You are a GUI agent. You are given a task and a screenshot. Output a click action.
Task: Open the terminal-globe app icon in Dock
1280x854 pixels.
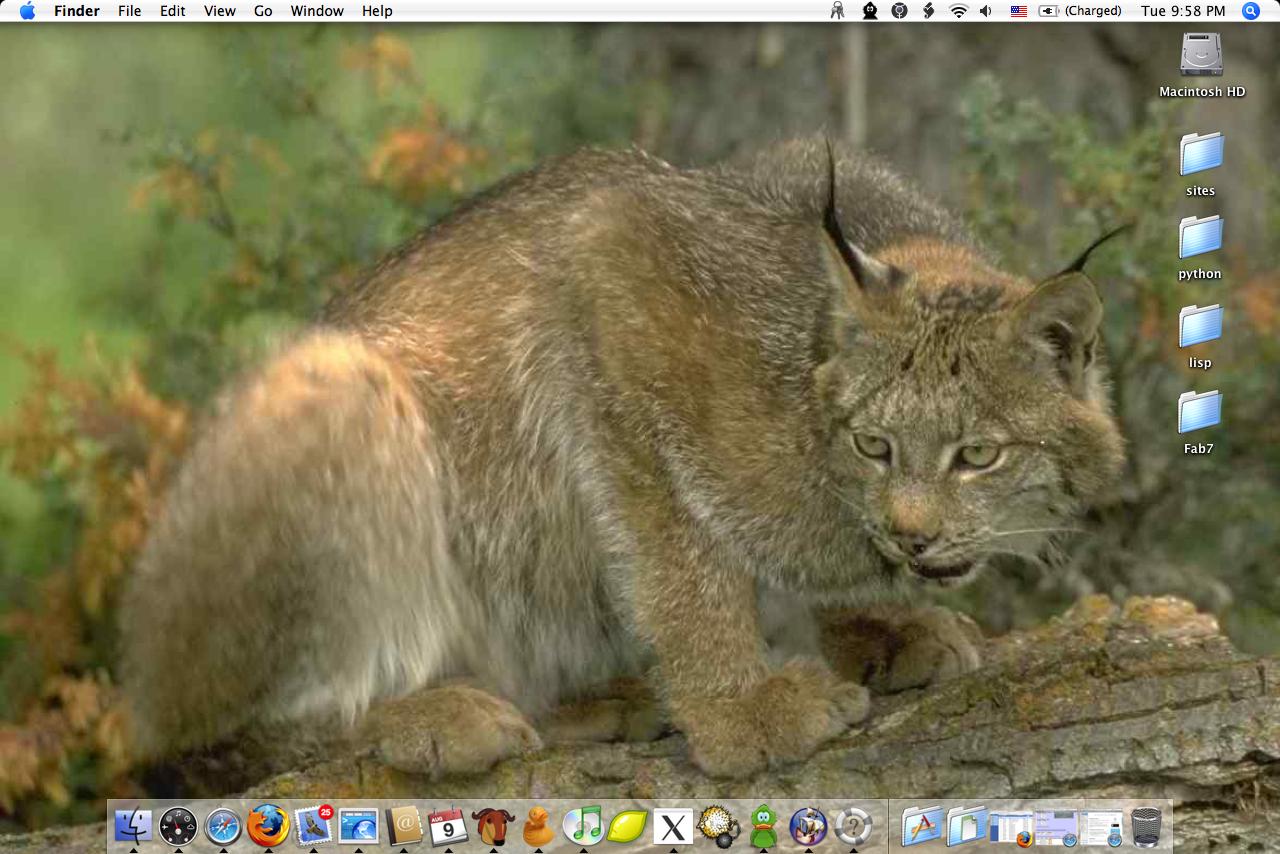(x=358, y=826)
